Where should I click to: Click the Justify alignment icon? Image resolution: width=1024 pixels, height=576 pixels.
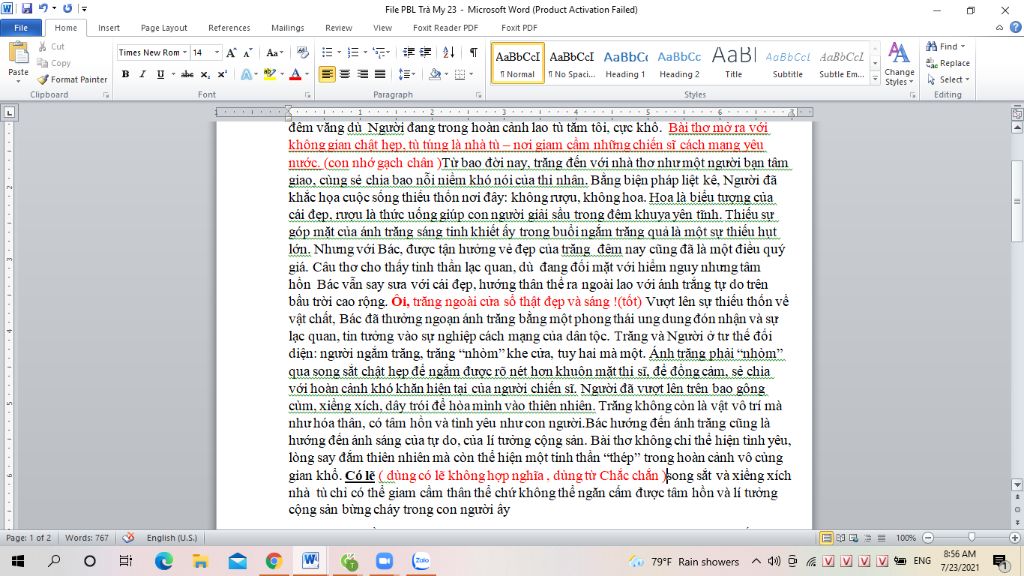pyautogui.click(x=380, y=74)
